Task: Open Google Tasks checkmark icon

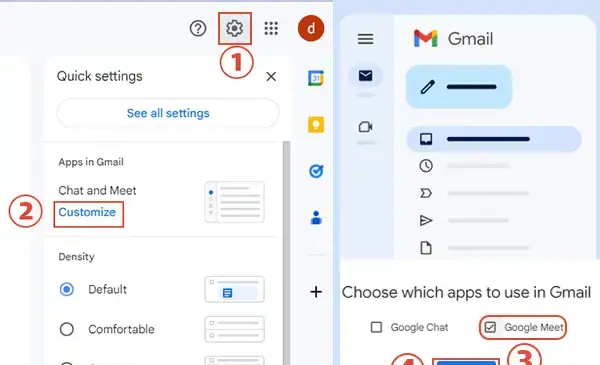Action: (316, 171)
